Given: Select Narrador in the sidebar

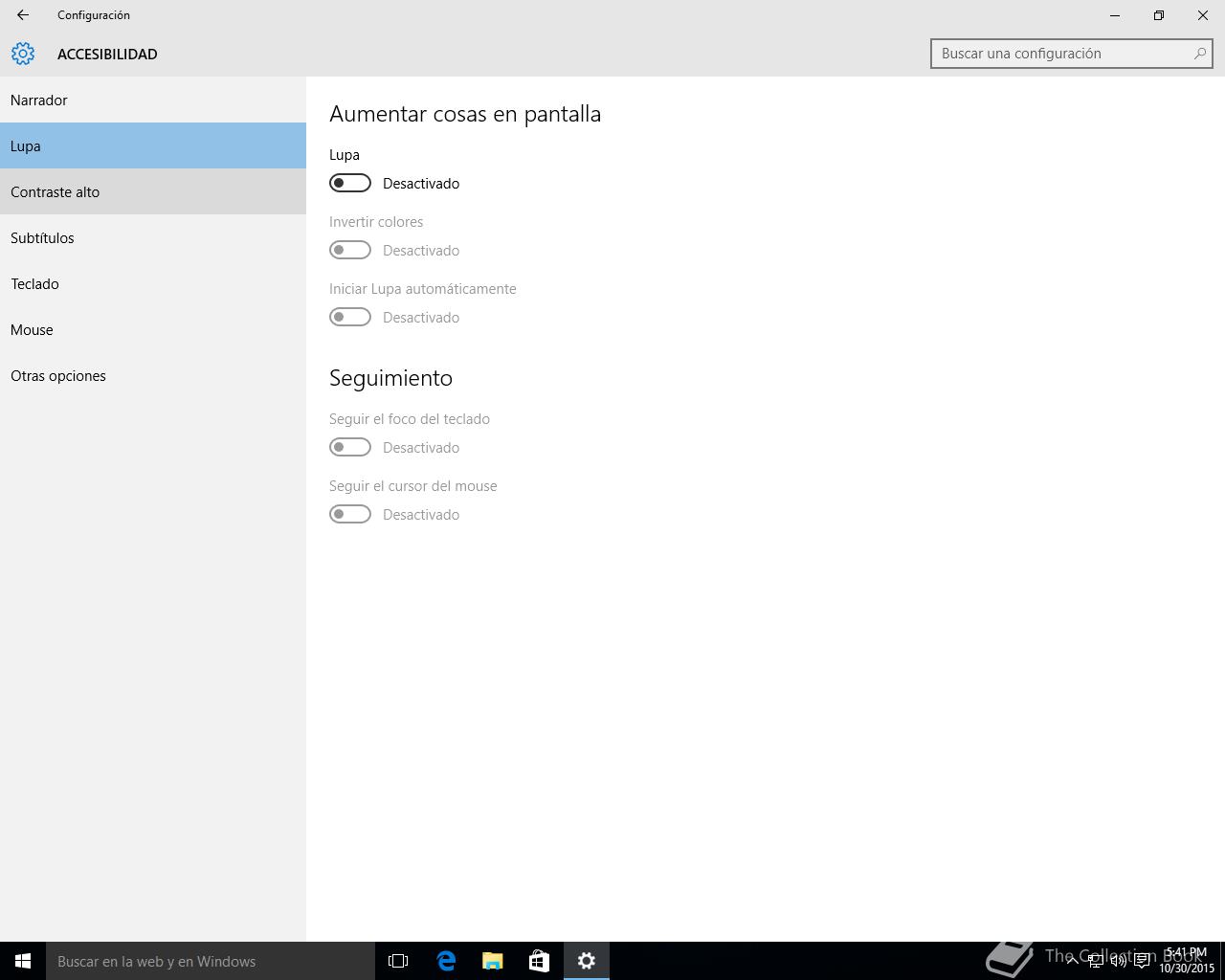Looking at the screenshot, I should click(x=153, y=100).
